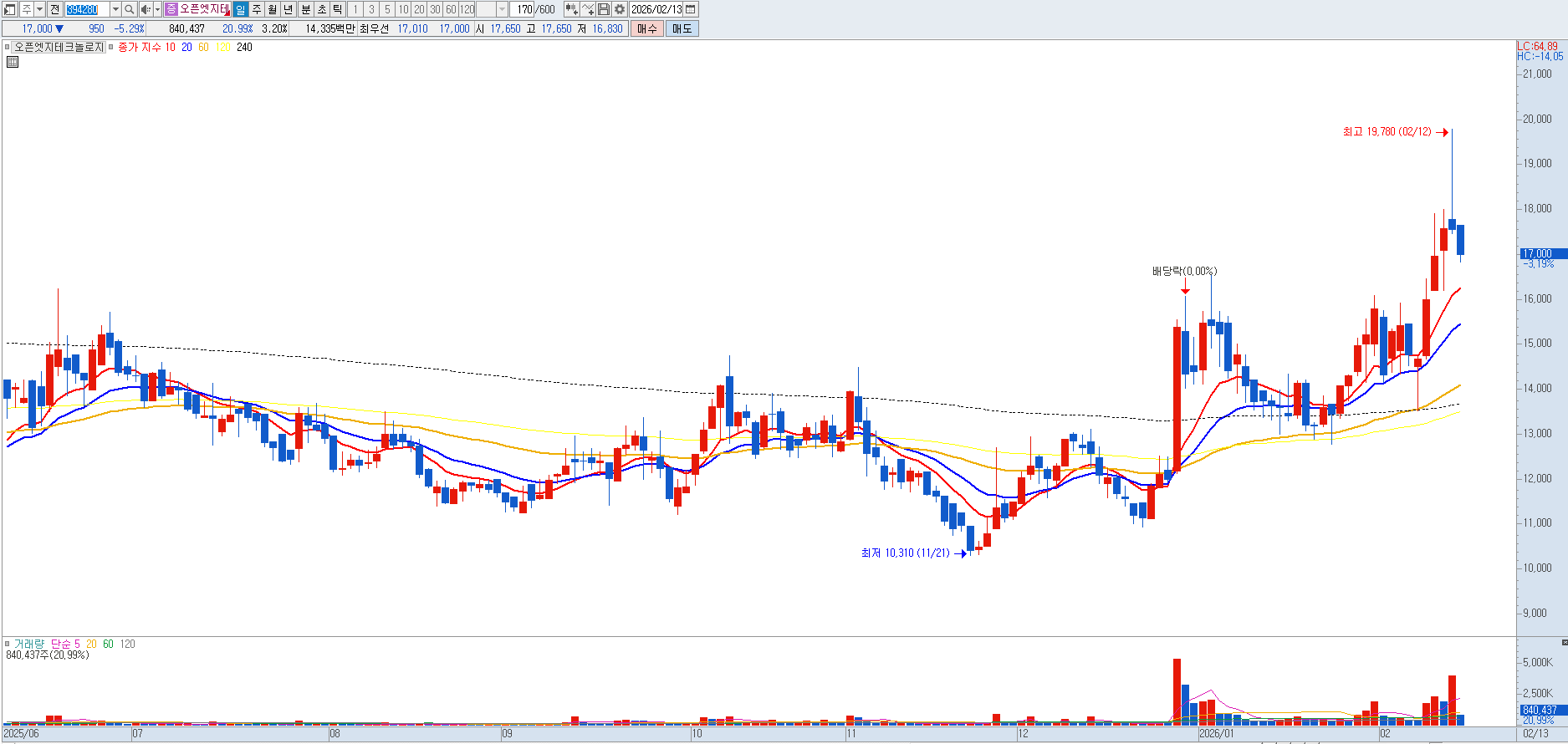The image size is (1568, 744).
Task: Toggle the 종가 지수 moving average marker
Action: coord(111,48)
